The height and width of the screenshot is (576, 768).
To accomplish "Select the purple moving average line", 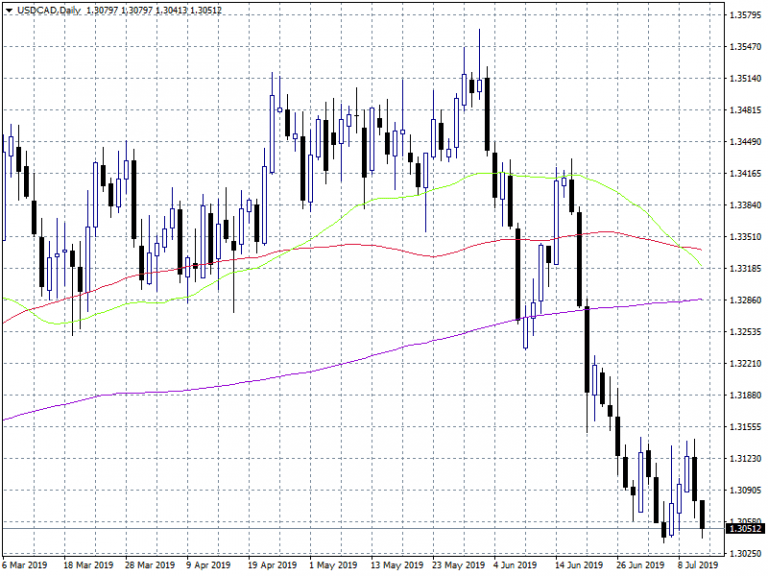I will pyautogui.click(x=300, y=372).
